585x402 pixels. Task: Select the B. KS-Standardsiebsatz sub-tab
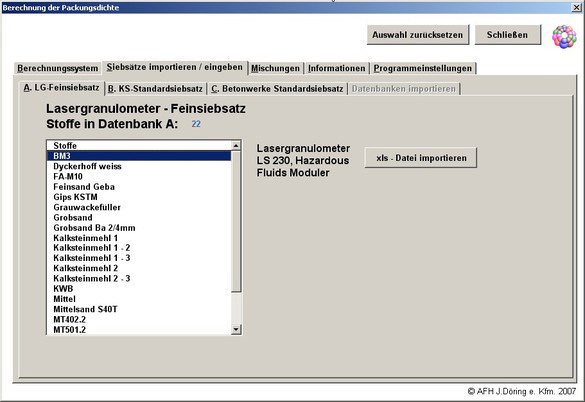tap(155, 89)
